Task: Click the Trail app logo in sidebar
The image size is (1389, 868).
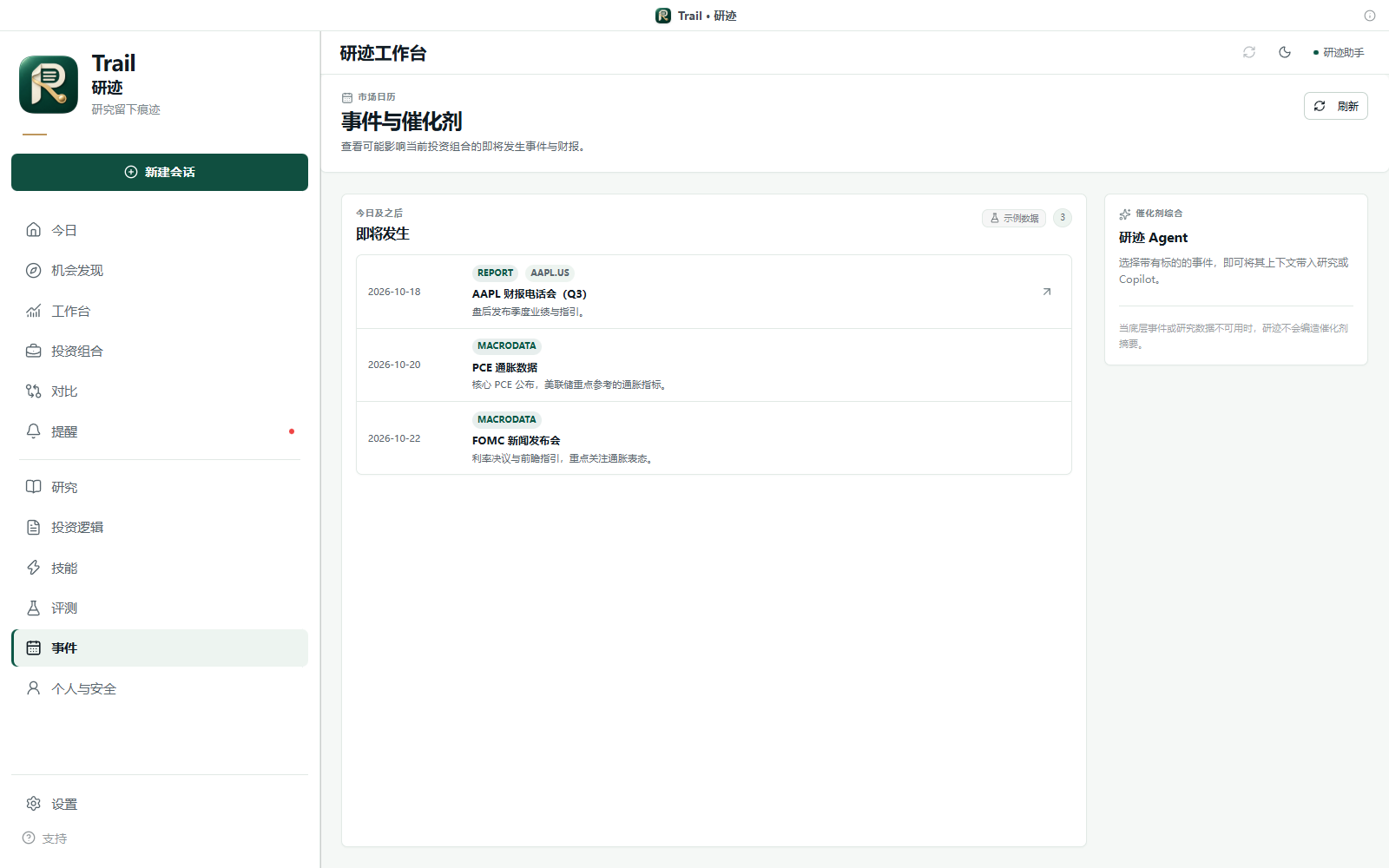Action: tap(49, 84)
